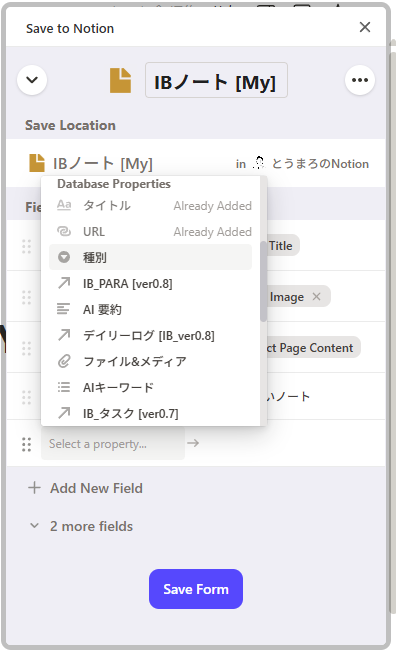Choose IB_タスク [ver0.7] relation property

[x=150, y=414]
